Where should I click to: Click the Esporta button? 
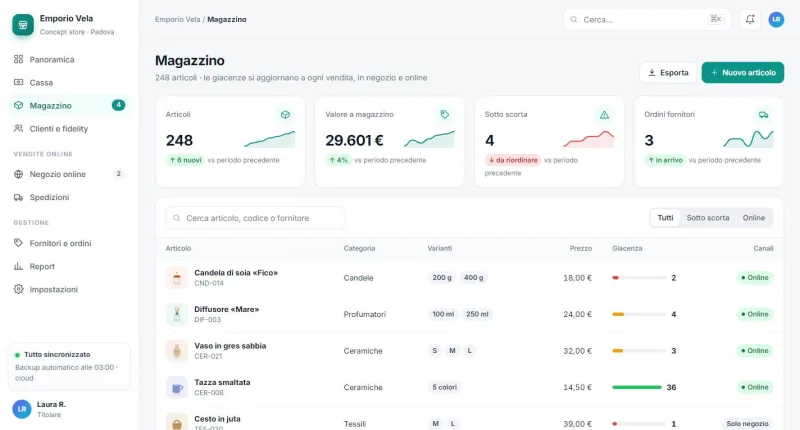[668, 72]
